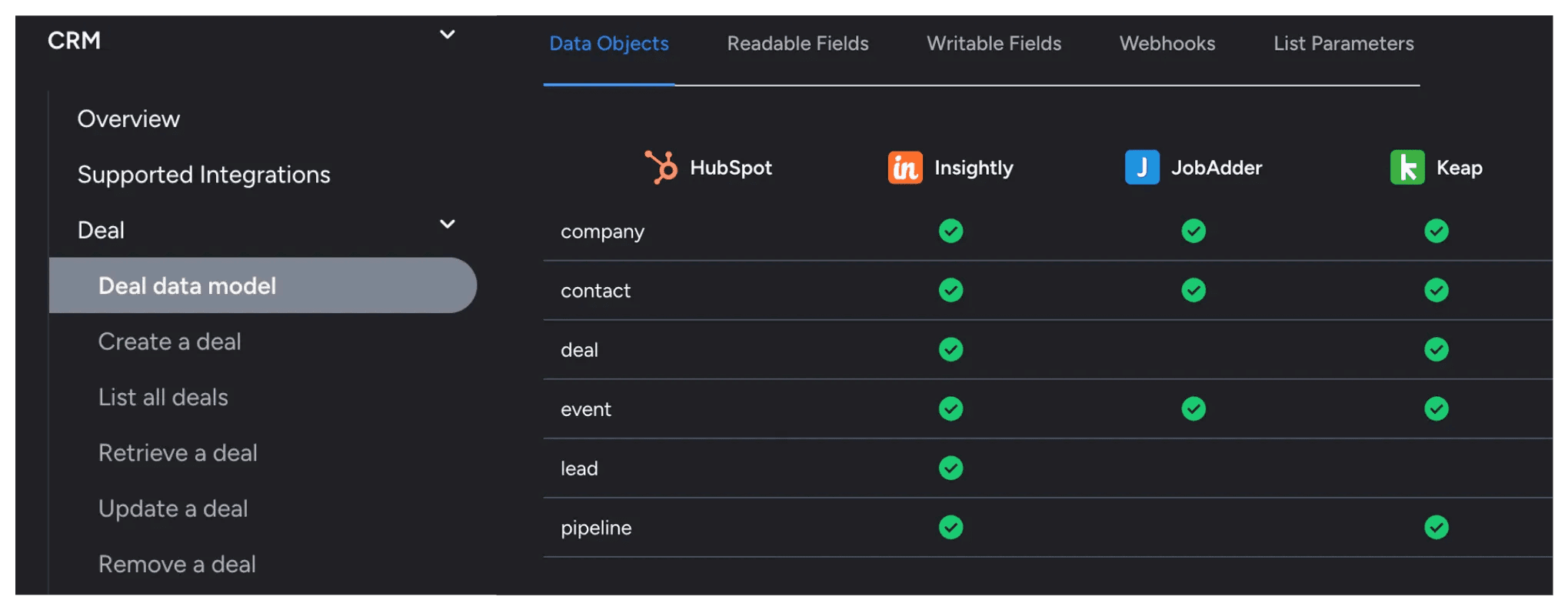
Task: Click the pipeline row label
Action: coord(596,528)
